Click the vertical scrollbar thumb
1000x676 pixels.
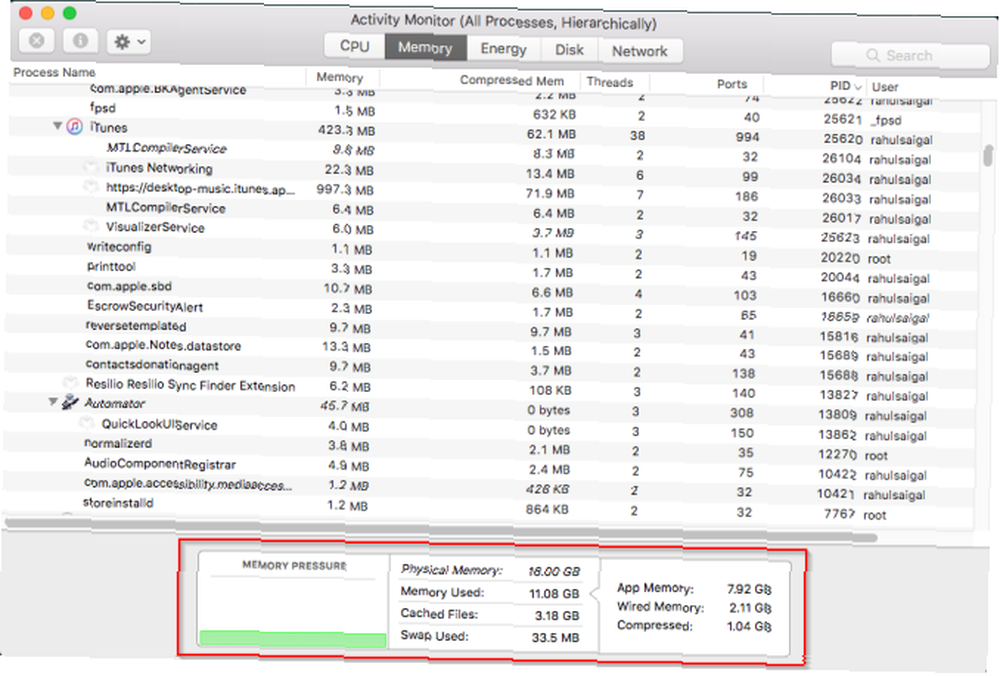click(988, 155)
